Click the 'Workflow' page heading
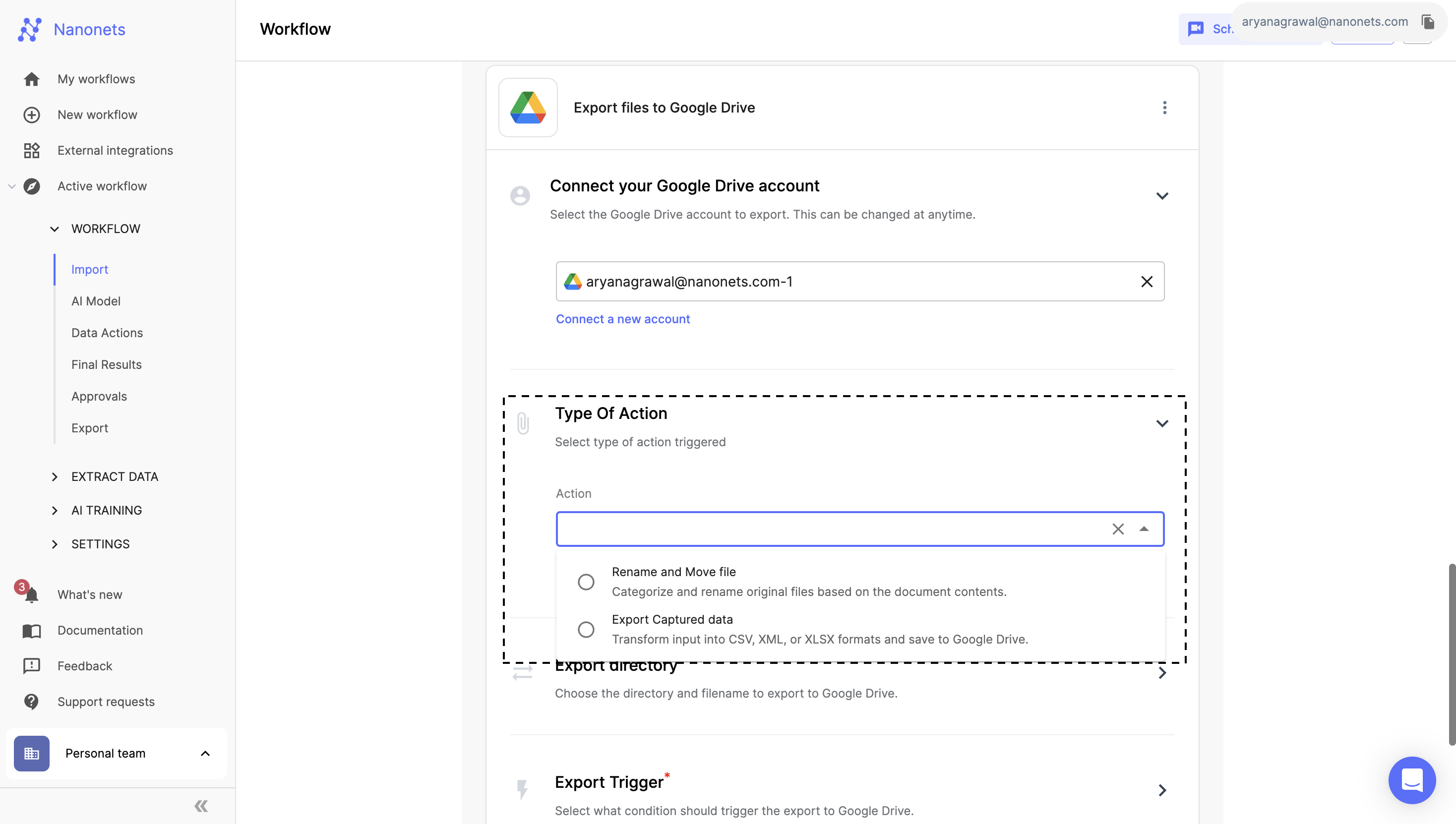 click(x=295, y=29)
